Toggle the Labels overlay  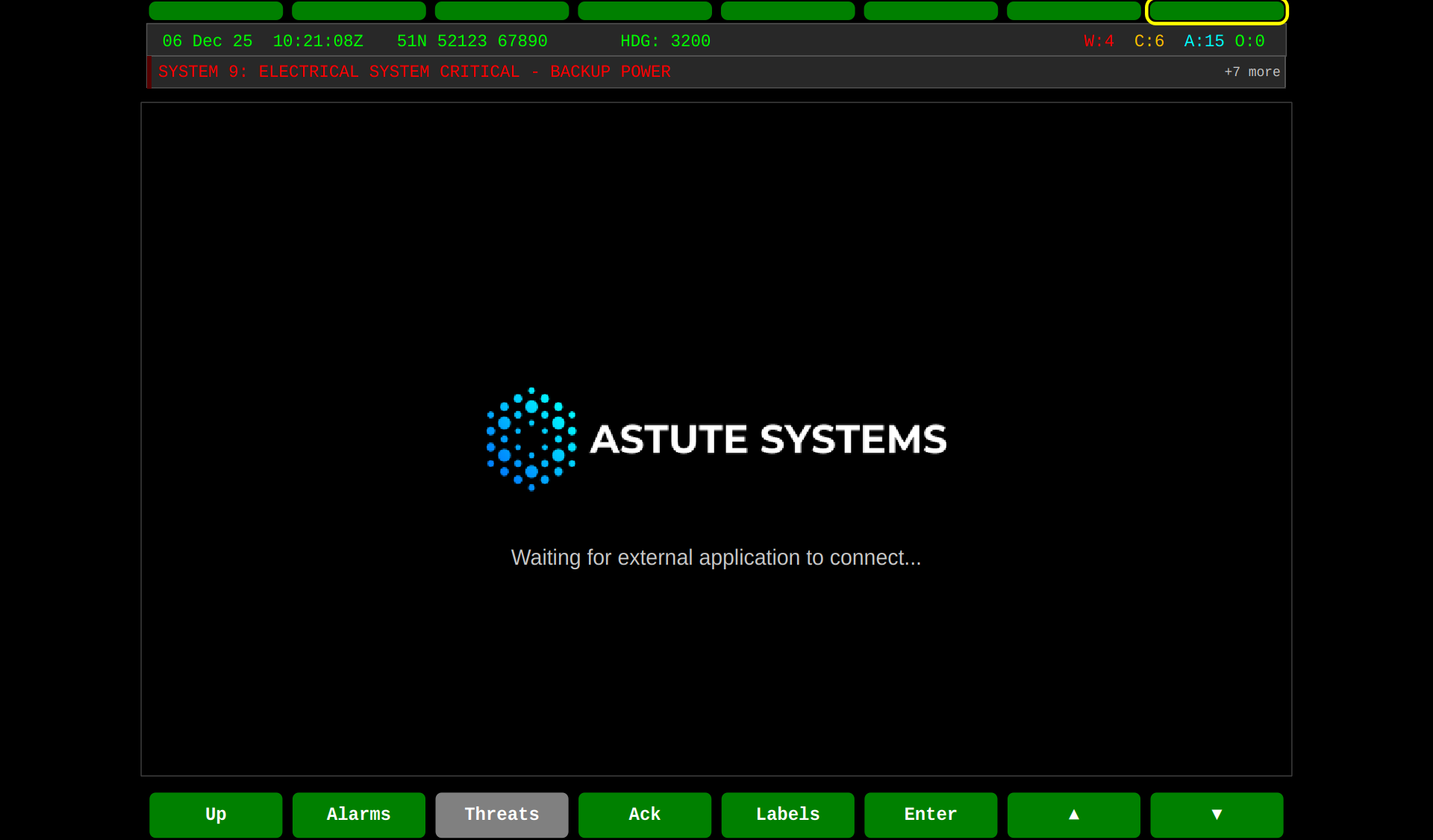[x=787, y=815]
